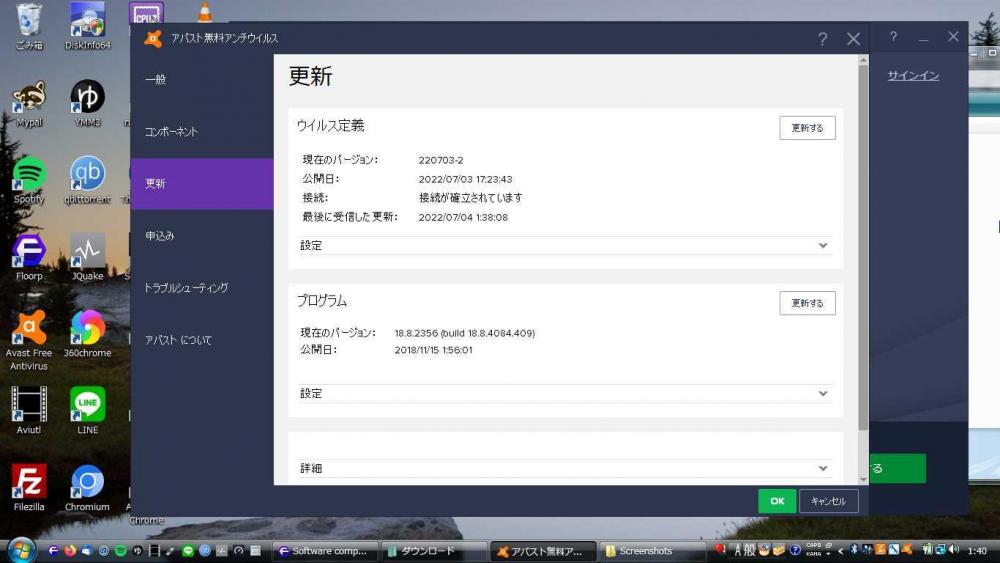
Task: Click the virus definition version 220703-2
Action: coord(441,160)
